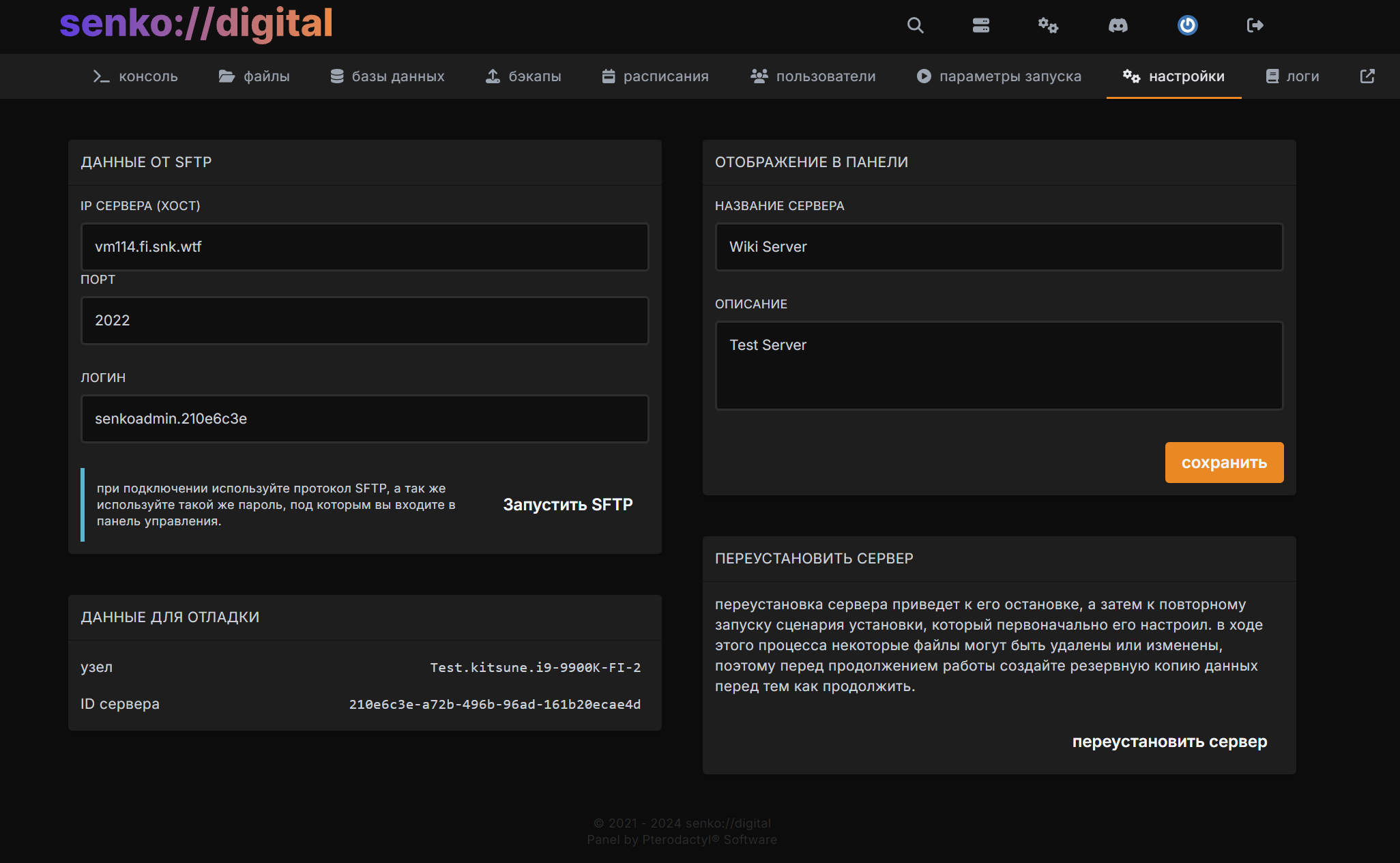
Task: Open admin gears icon in top header
Action: [1048, 25]
